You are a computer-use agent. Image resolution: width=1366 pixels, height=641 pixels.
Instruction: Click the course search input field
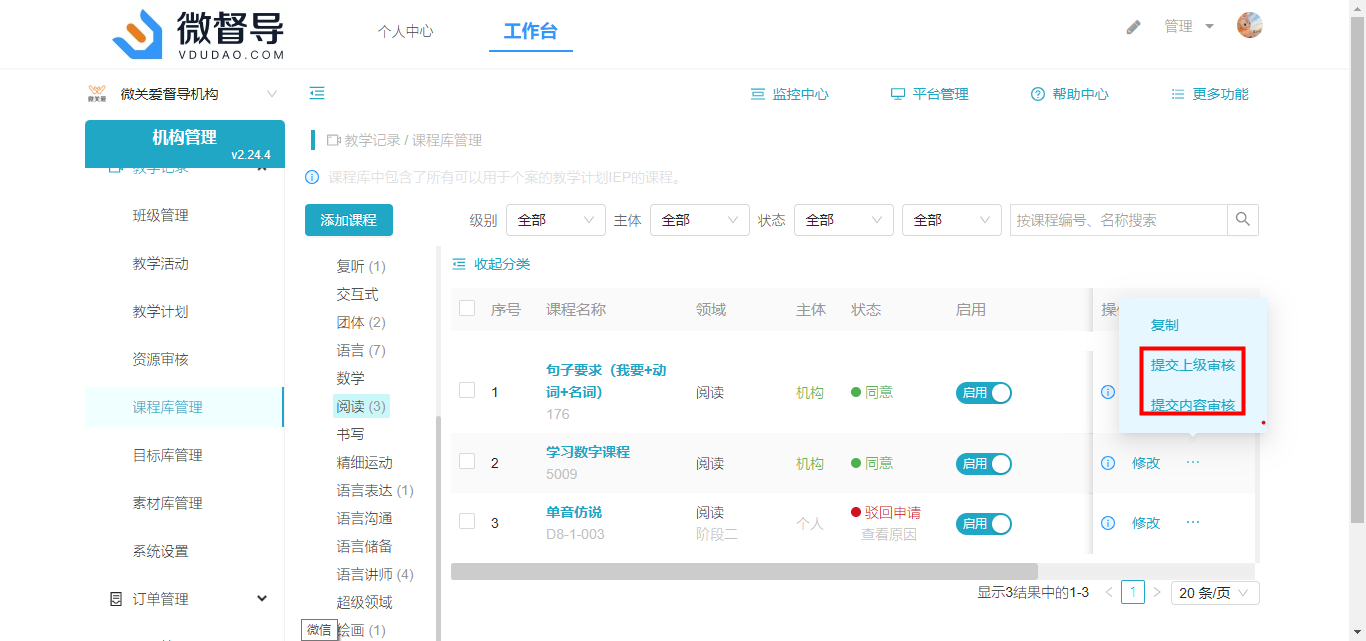[x=1118, y=220]
